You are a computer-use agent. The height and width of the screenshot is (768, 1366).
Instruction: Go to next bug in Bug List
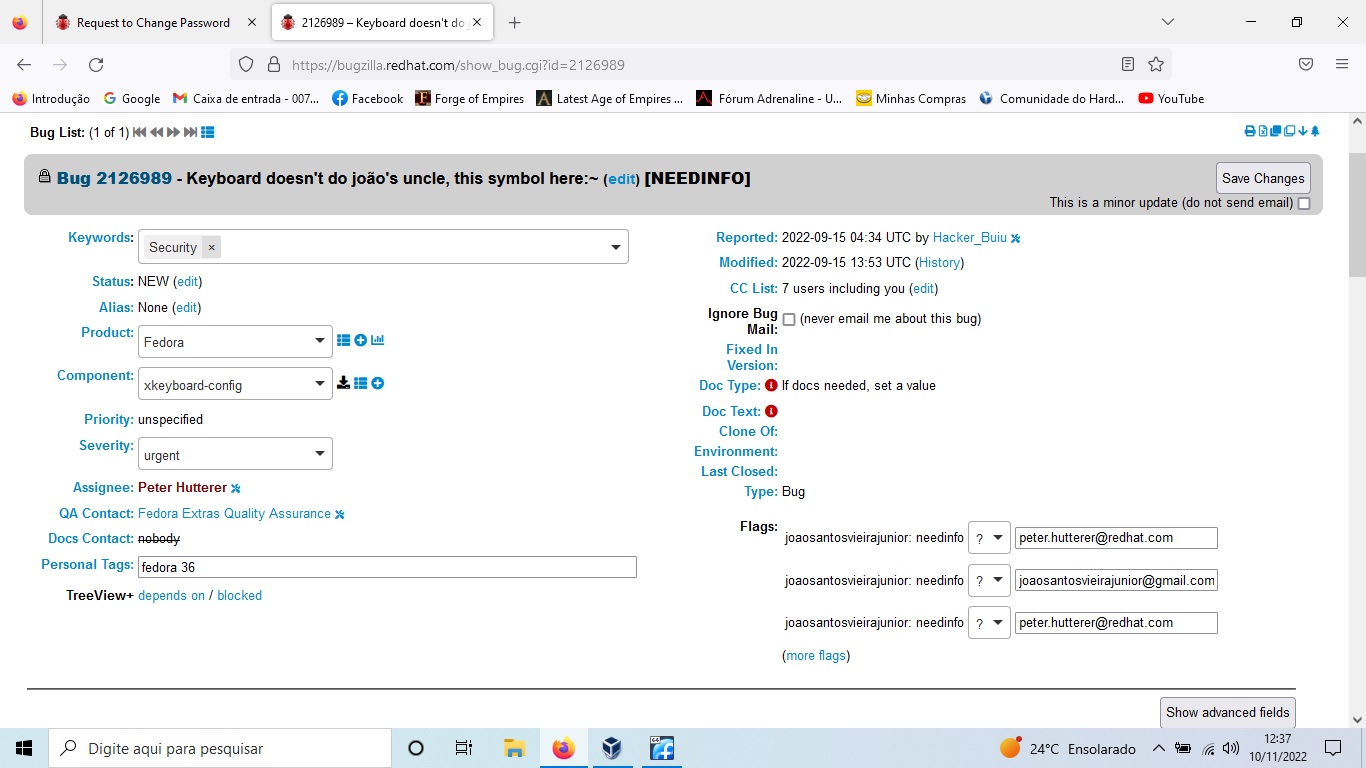coord(174,132)
